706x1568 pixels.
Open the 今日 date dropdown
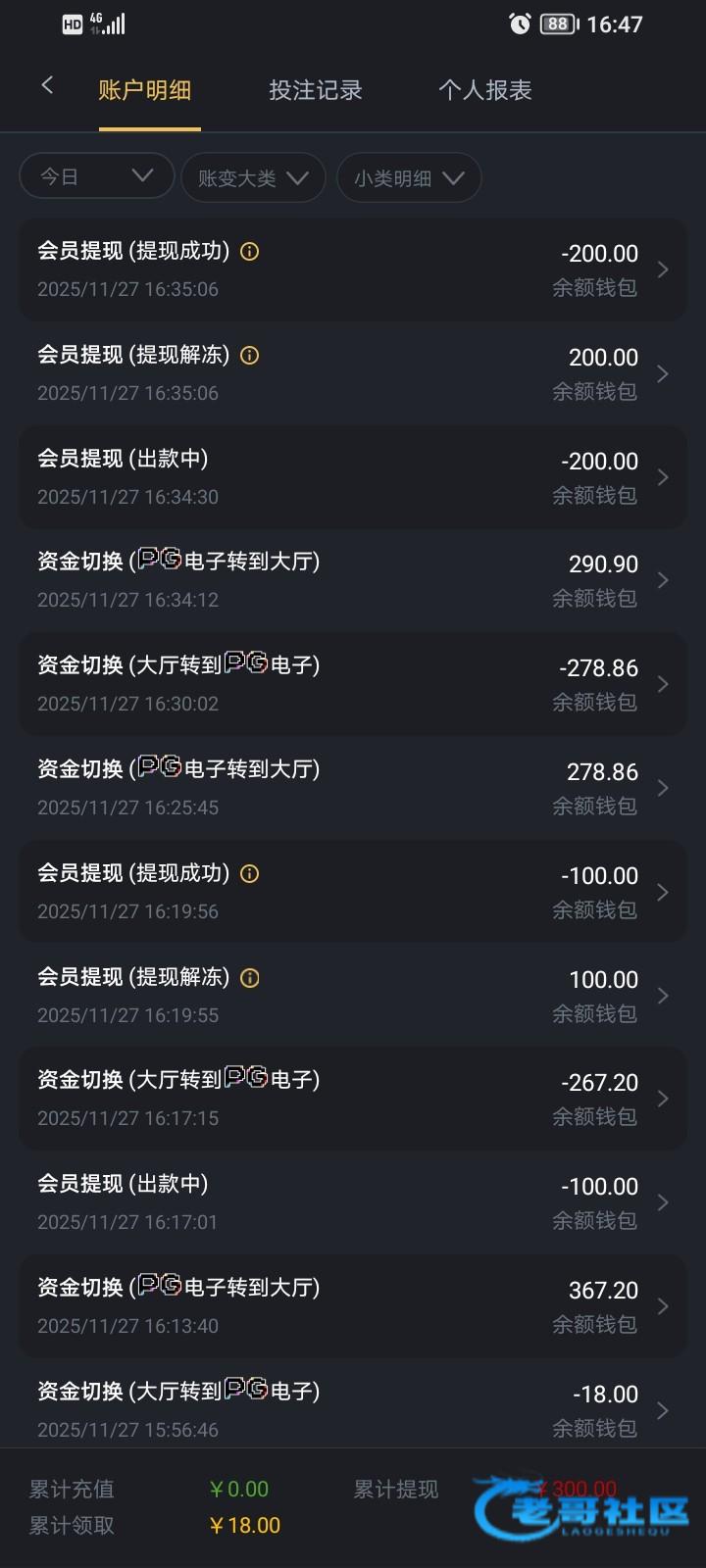(x=96, y=176)
